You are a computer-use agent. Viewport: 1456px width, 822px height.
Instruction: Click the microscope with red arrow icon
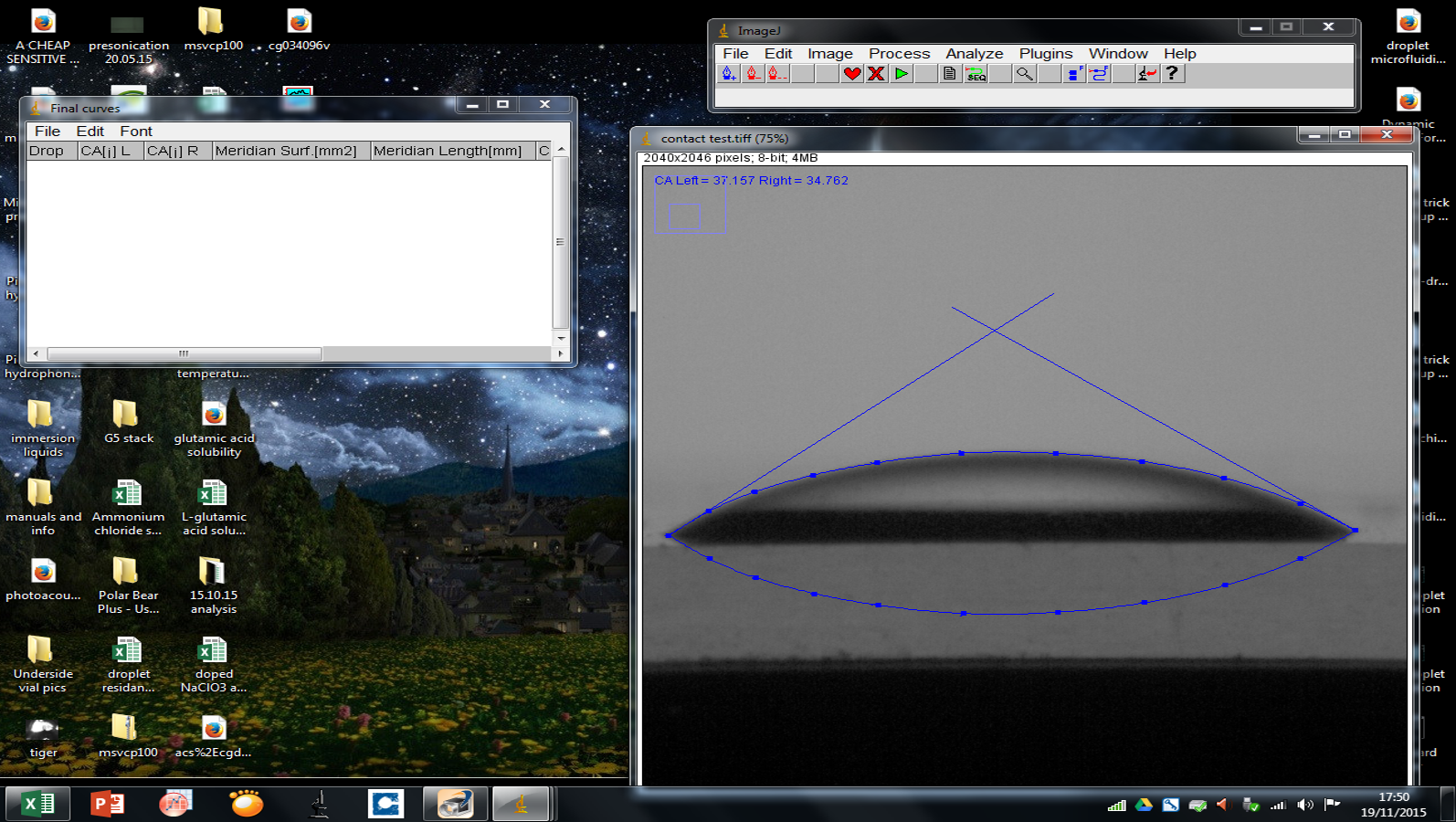pos(1147,74)
